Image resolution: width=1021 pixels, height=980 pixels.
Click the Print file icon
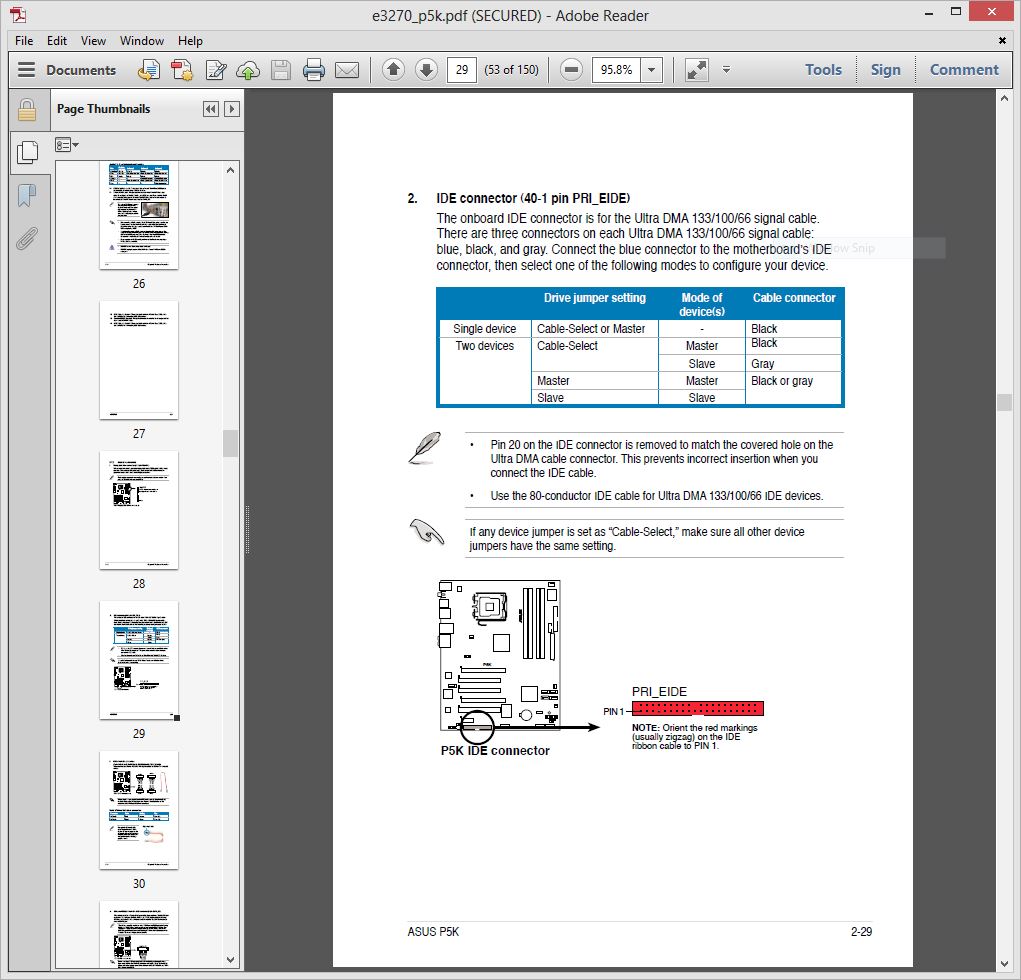tap(314, 70)
